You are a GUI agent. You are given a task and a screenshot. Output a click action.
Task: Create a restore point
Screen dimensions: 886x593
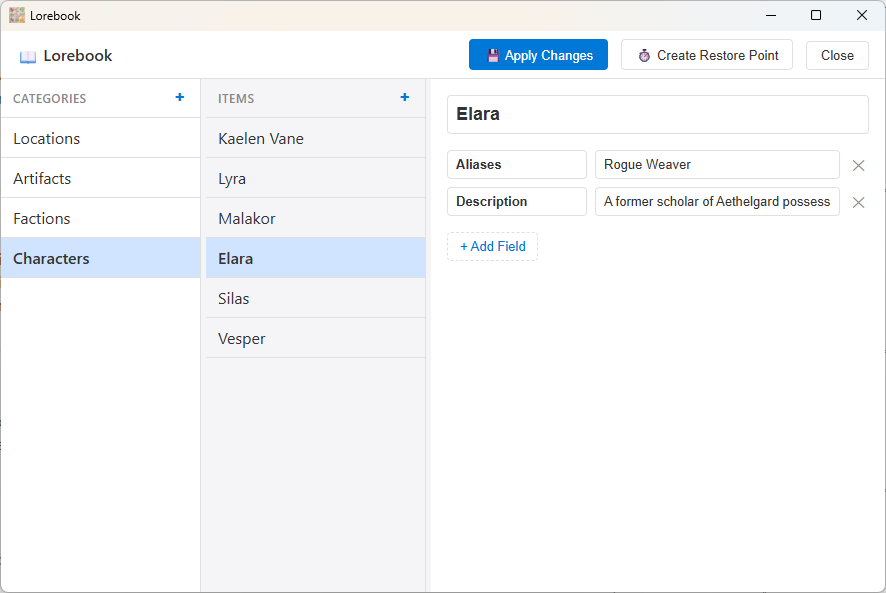click(x=707, y=55)
